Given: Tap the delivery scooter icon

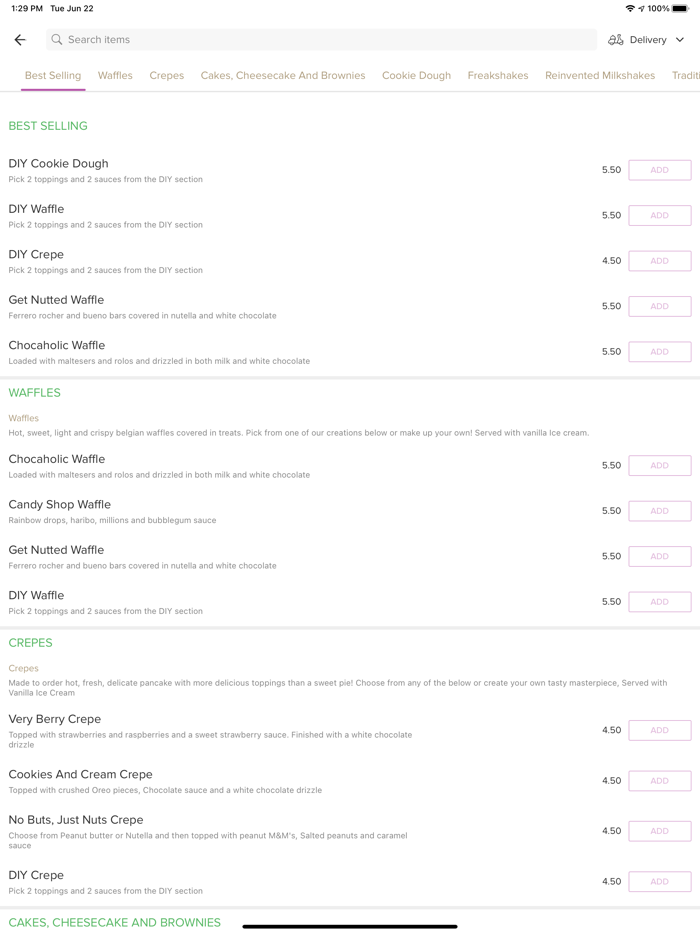Looking at the screenshot, I should 616,40.
